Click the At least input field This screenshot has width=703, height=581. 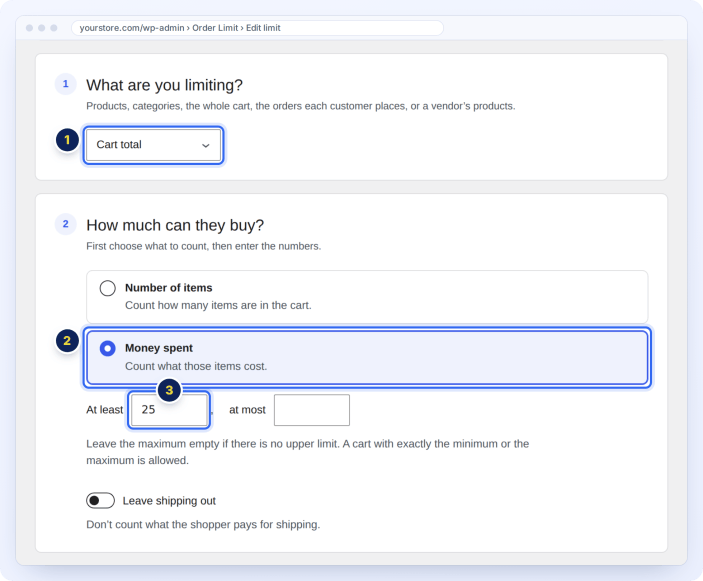(169, 410)
